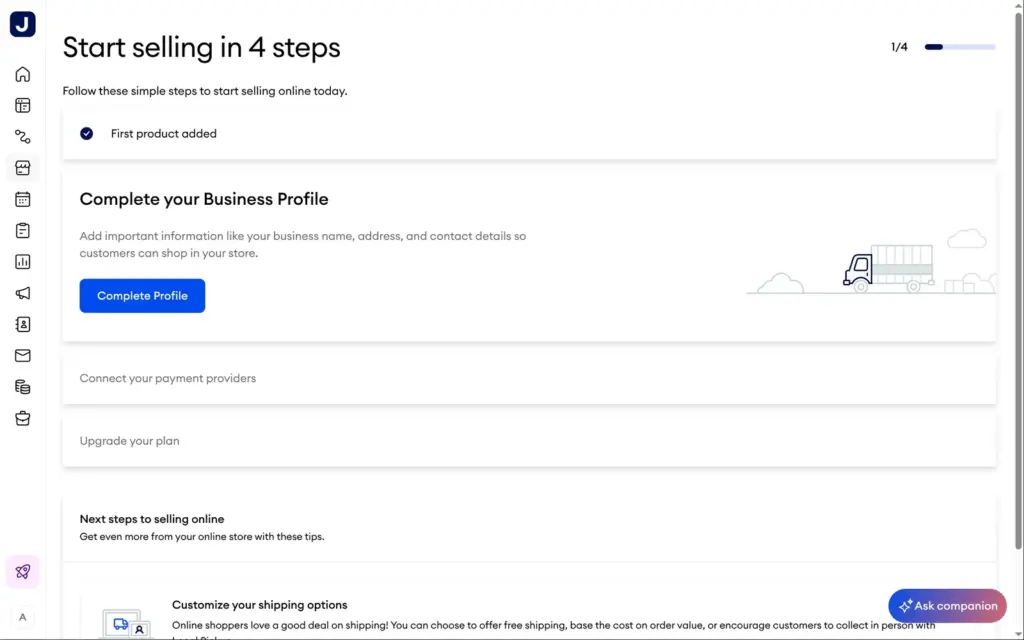Click the shipping options thumbnail image
The image size is (1024, 640).
click(x=125, y=622)
